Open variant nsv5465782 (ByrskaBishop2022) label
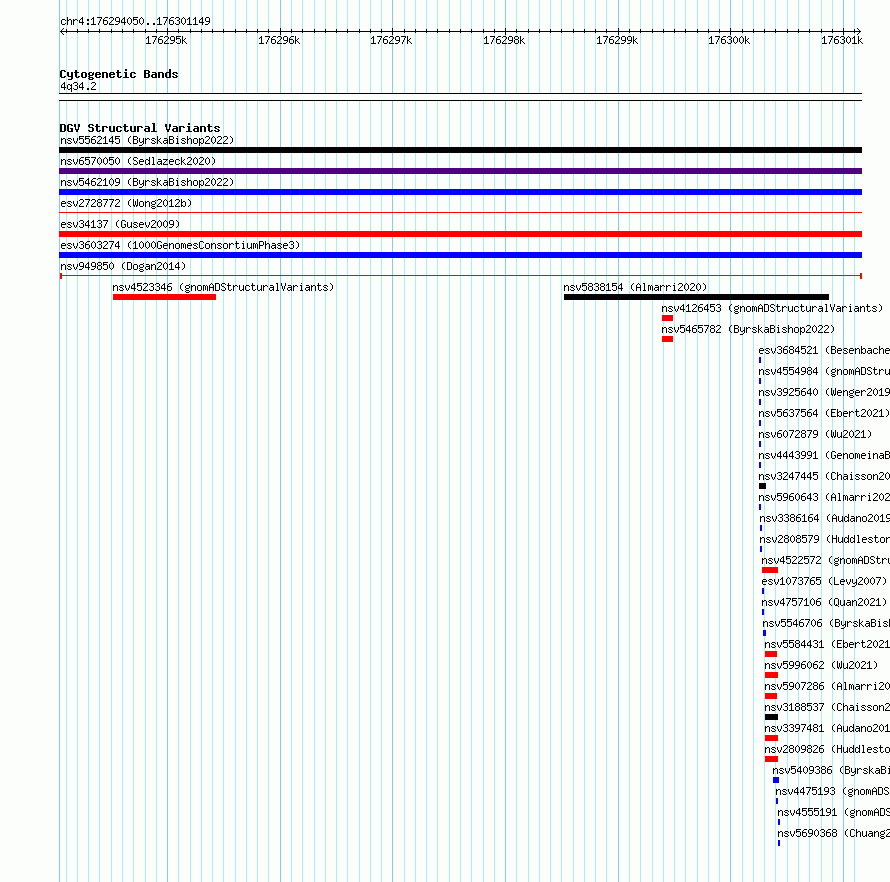This screenshot has width=890, height=882. tap(748, 329)
